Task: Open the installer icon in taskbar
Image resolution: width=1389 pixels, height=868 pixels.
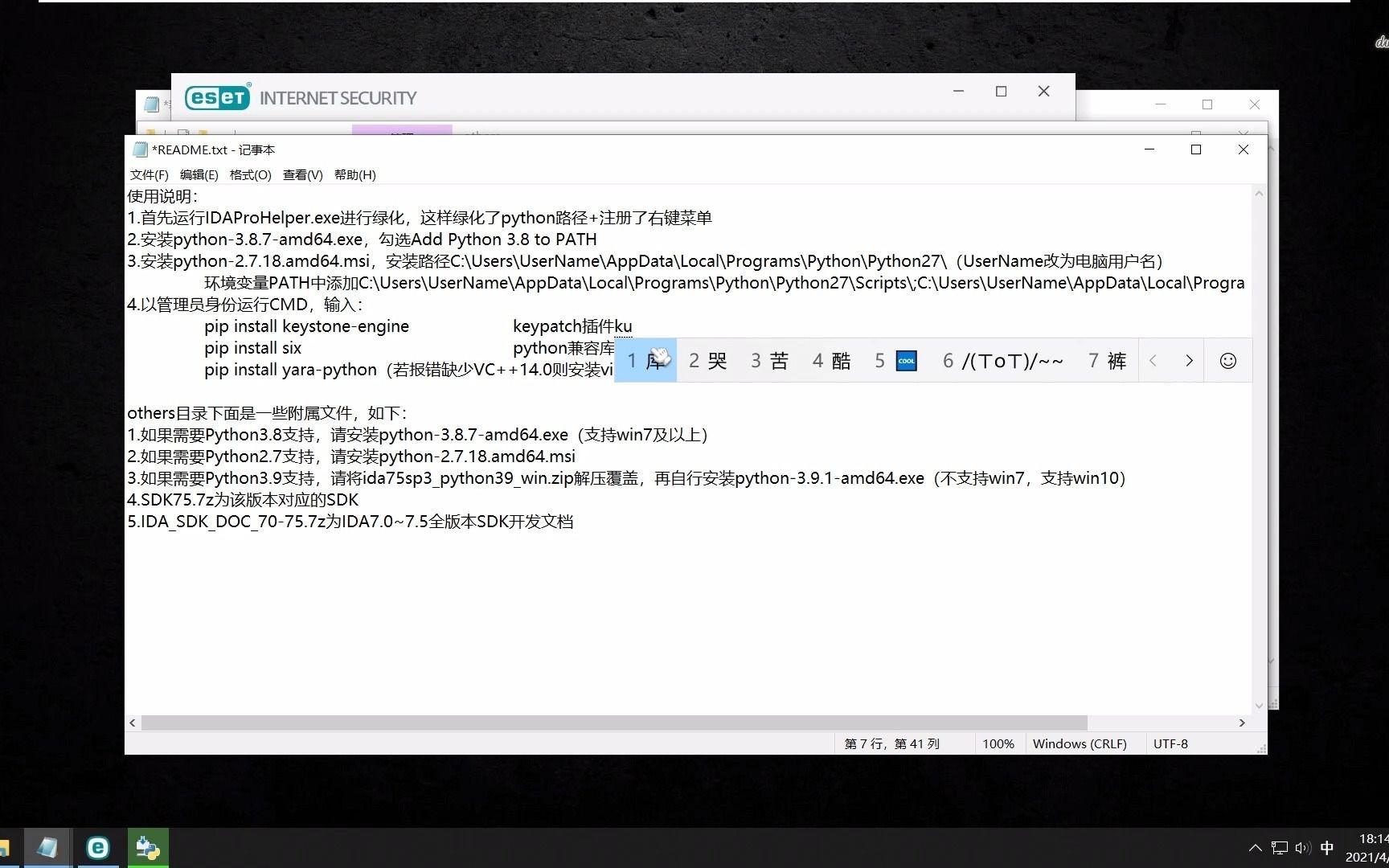Action: pyautogui.click(x=148, y=848)
